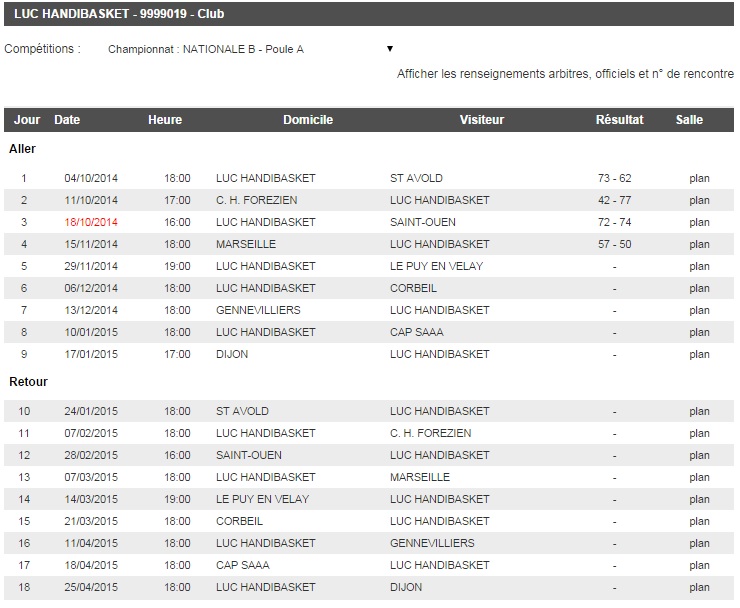740x608 pixels.
Task: Open the Compétitions championship dropdown
Action: 251,49
